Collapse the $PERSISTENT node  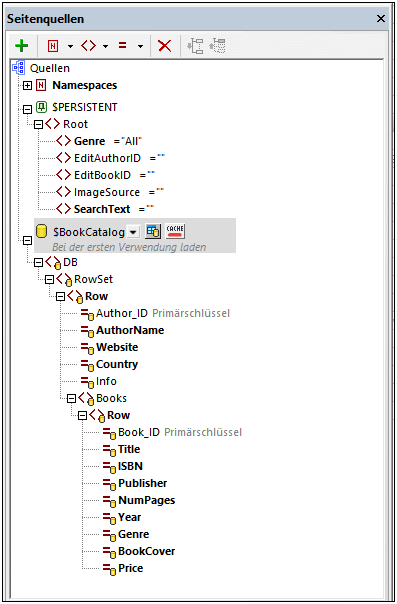coord(27,110)
